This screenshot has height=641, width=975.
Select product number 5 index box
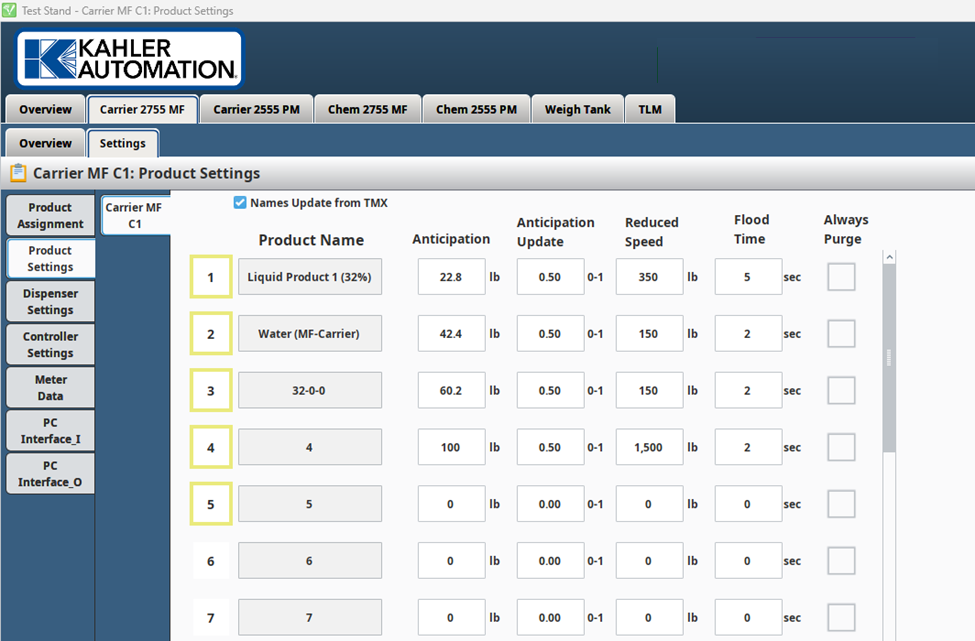click(x=211, y=505)
